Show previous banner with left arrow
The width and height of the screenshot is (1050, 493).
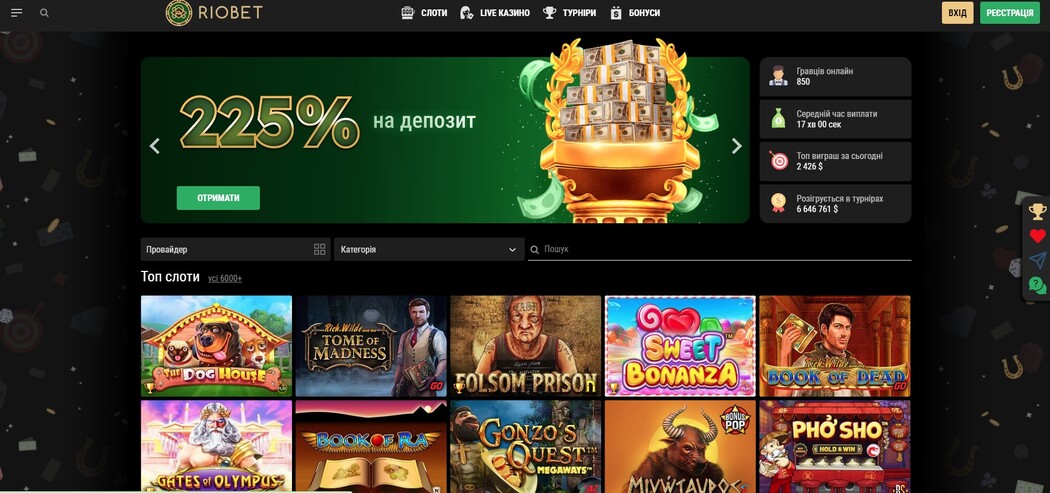[x=155, y=146]
